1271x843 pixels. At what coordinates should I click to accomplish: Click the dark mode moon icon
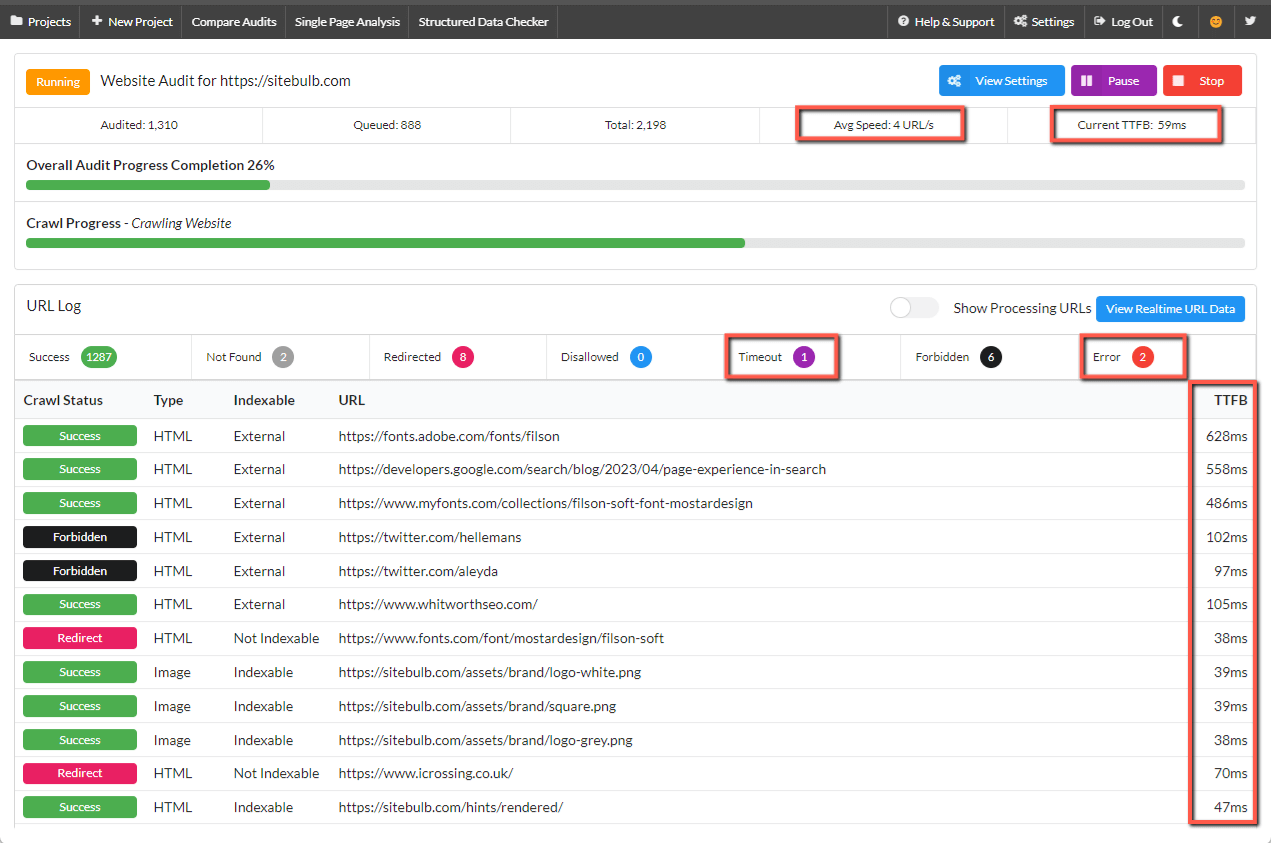1178,21
